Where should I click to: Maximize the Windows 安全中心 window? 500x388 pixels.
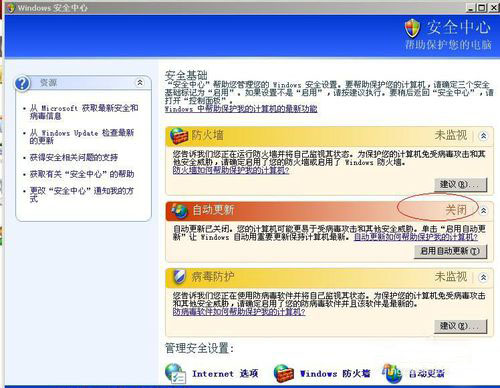coord(482,8)
